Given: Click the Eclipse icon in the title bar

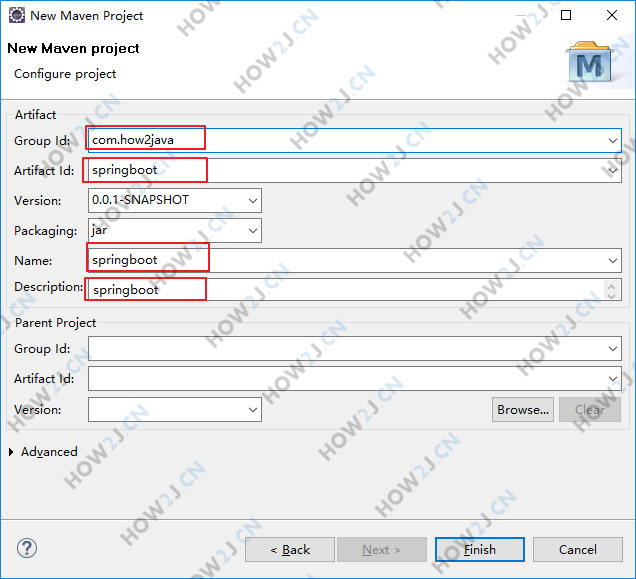Looking at the screenshot, I should [x=17, y=15].
